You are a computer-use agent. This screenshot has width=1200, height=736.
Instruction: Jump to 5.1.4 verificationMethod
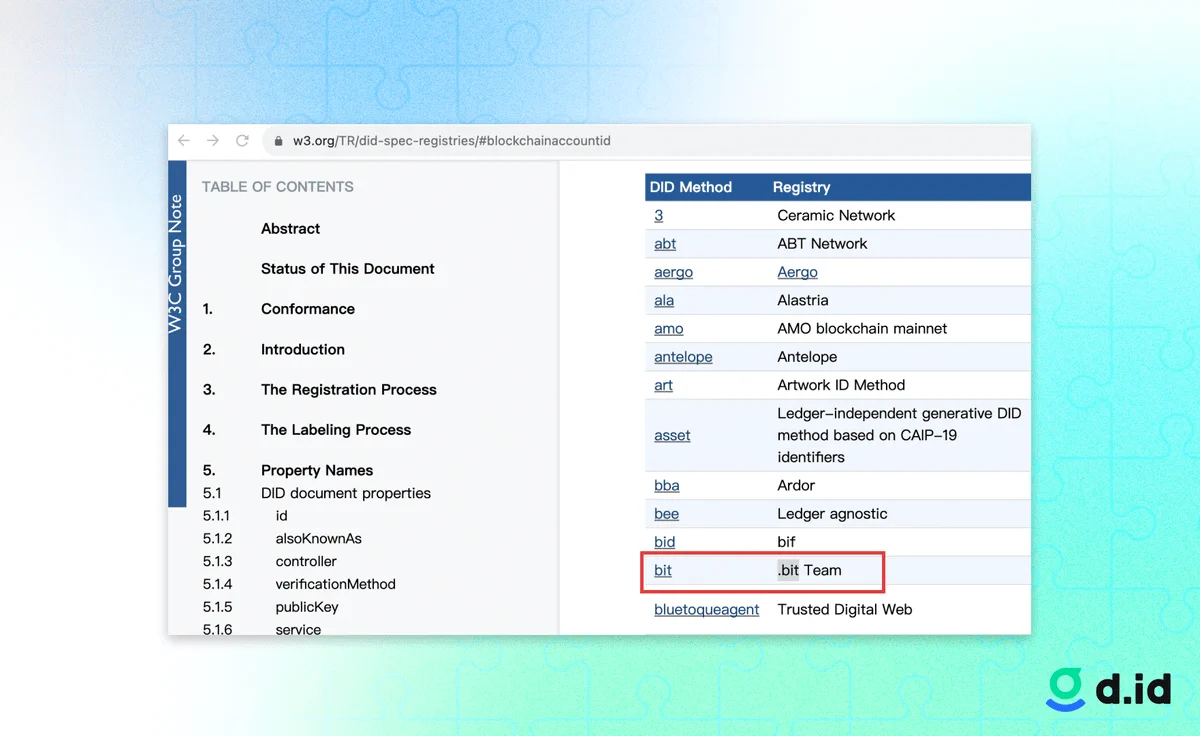tap(335, 584)
